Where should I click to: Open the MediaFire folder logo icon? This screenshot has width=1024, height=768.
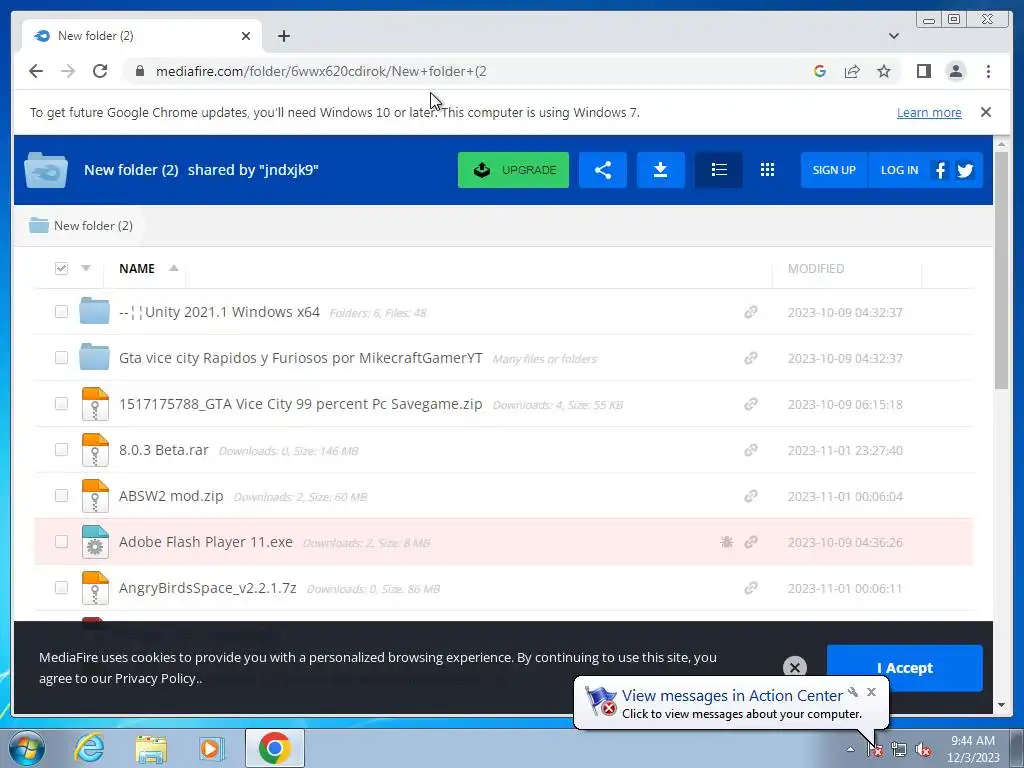pos(46,170)
